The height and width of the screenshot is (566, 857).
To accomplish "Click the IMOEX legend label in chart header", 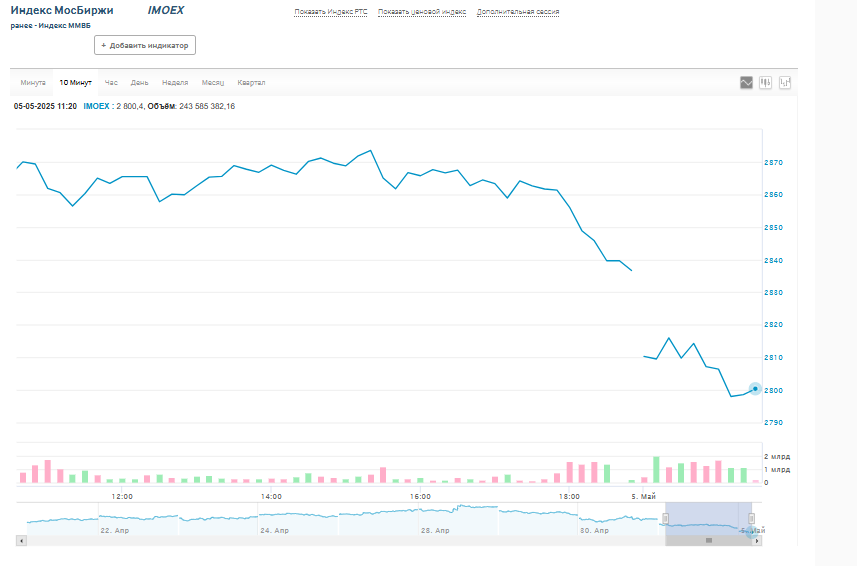I will (96, 106).
